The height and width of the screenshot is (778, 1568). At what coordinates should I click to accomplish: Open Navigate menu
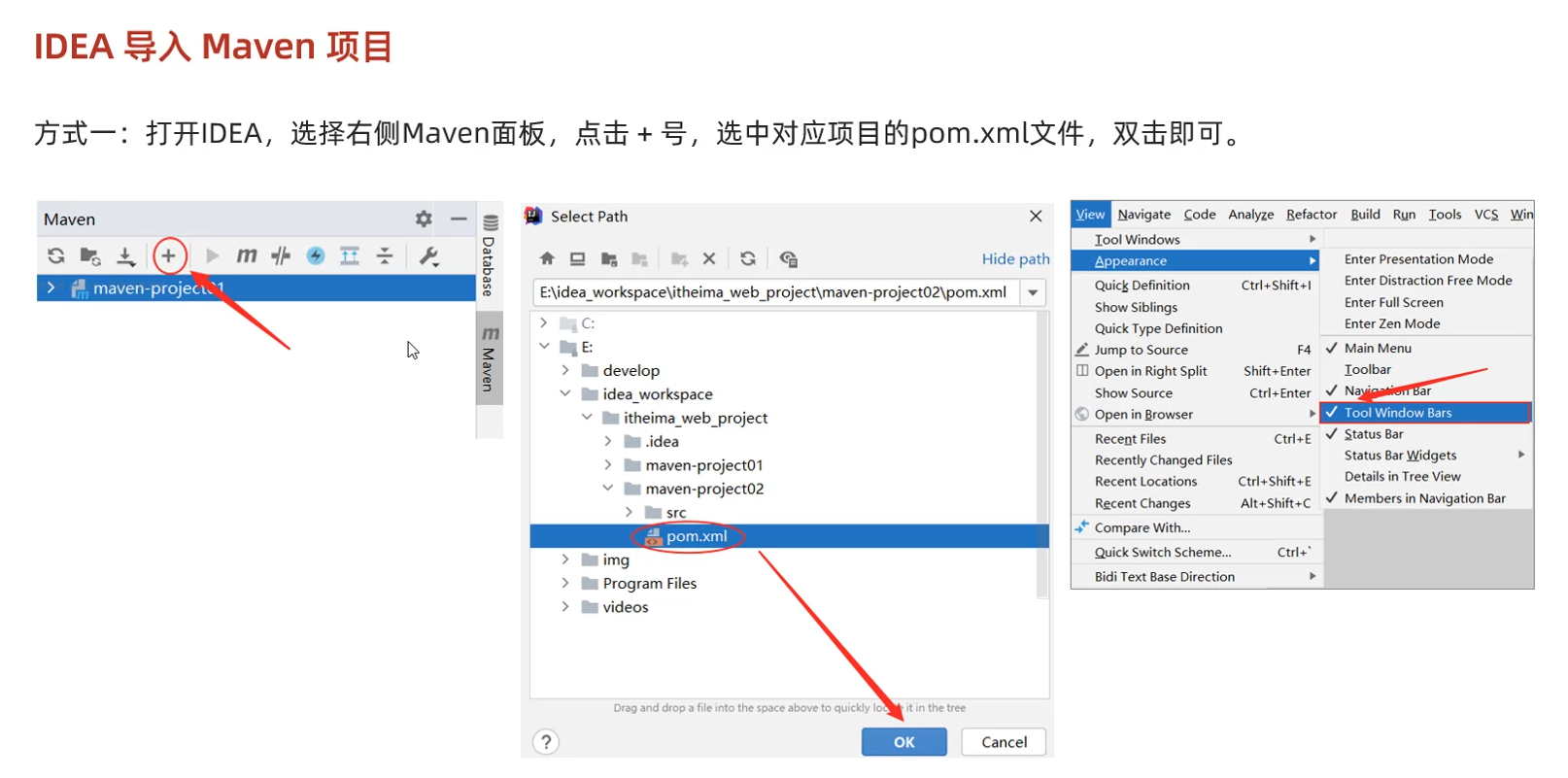click(x=1143, y=214)
